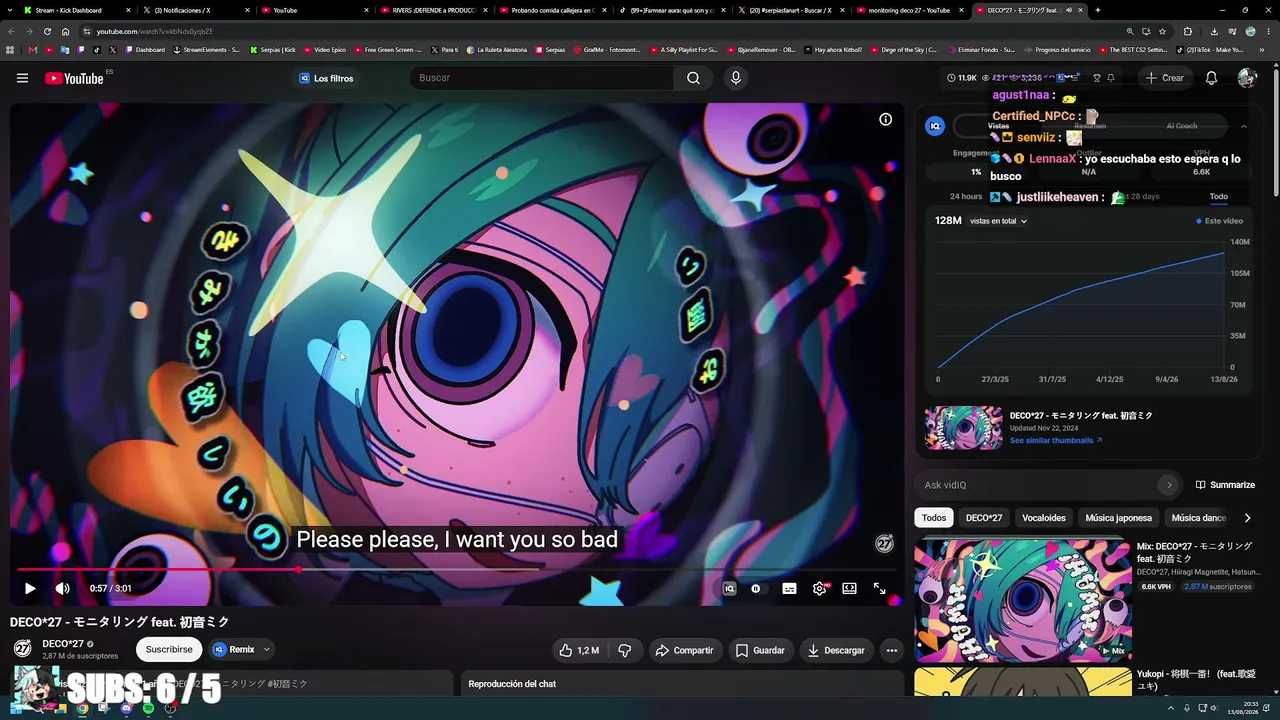This screenshot has width=1280, height=720.
Task: Click the search magnifier button
Action: click(x=693, y=78)
